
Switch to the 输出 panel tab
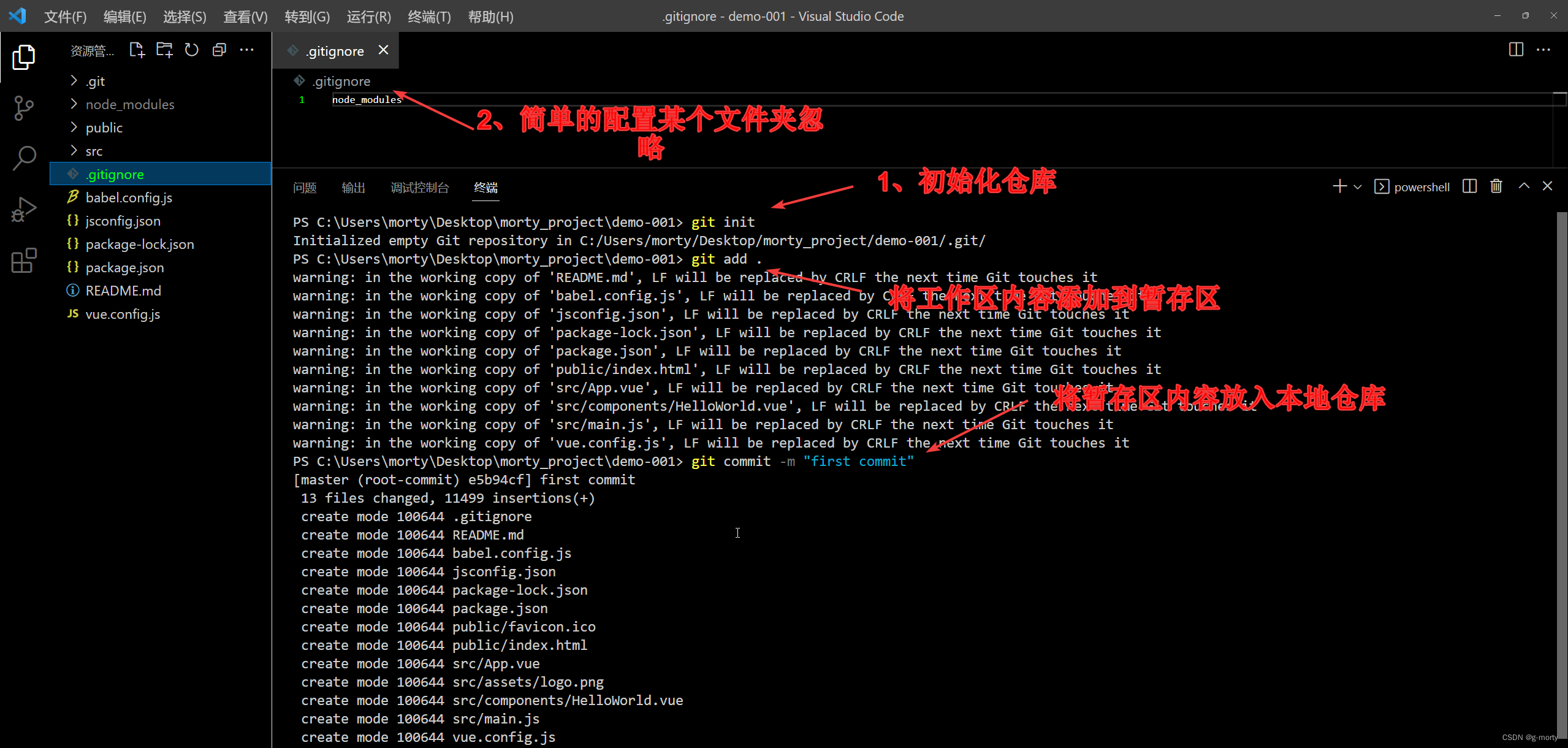pos(353,188)
